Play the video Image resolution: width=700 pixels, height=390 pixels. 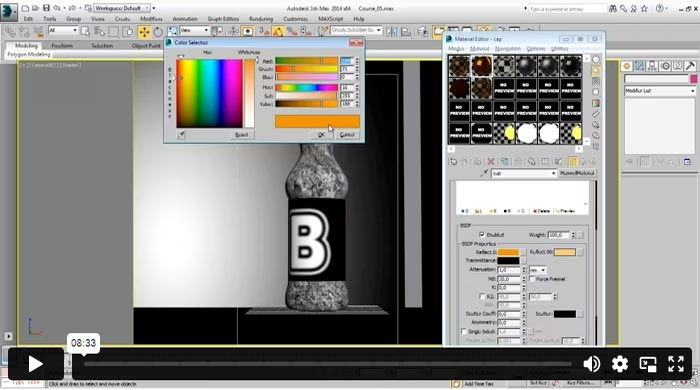click(x=35, y=364)
